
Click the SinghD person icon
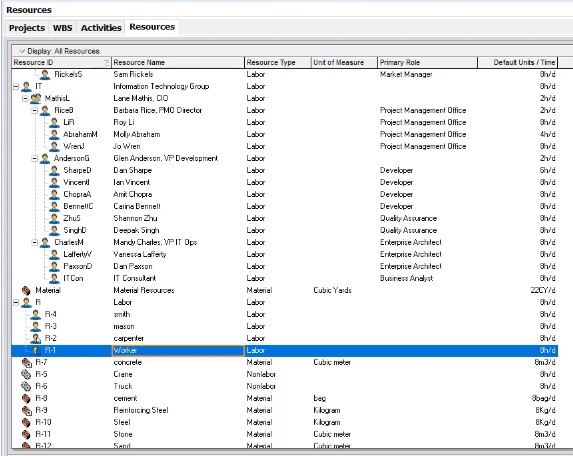point(54,231)
